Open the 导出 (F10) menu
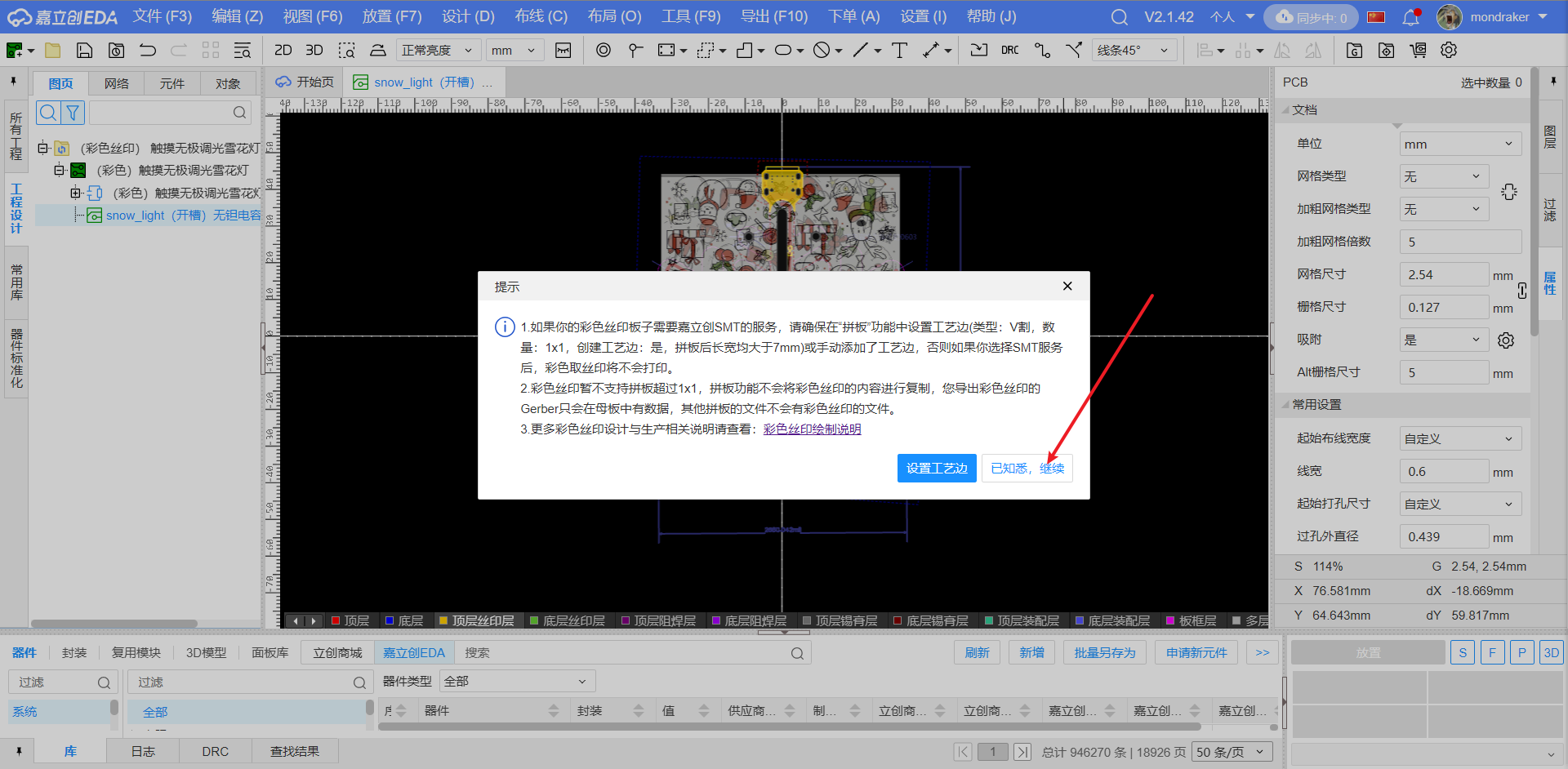This screenshot has width=1568, height=769. [774, 16]
